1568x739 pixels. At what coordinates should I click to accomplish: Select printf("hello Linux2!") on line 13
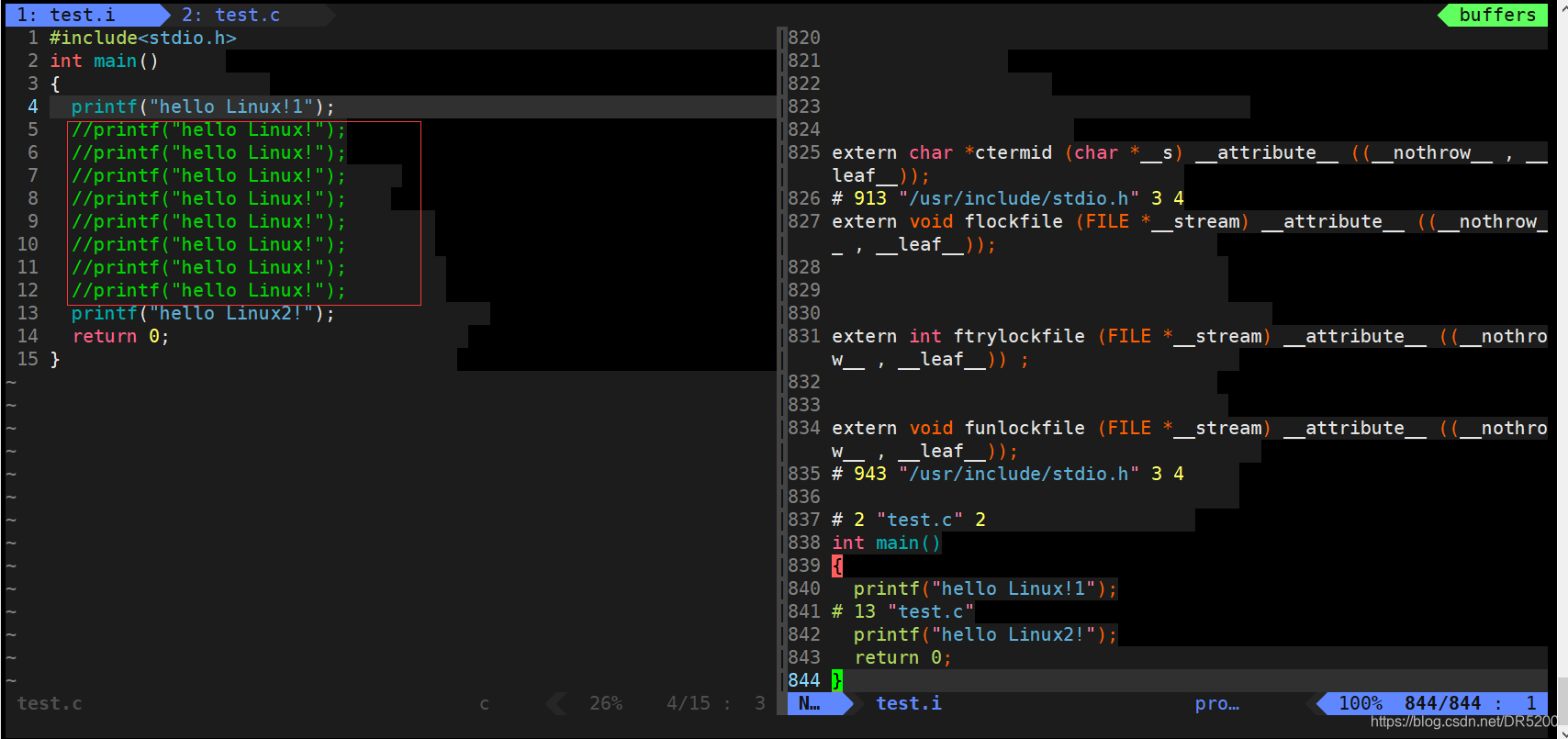pyautogui.click(x=203, y=313)
